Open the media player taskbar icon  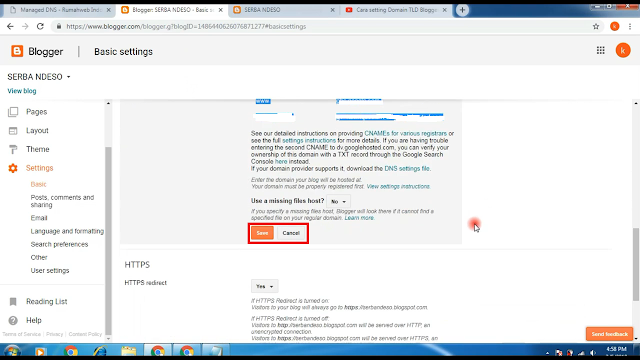40,351
